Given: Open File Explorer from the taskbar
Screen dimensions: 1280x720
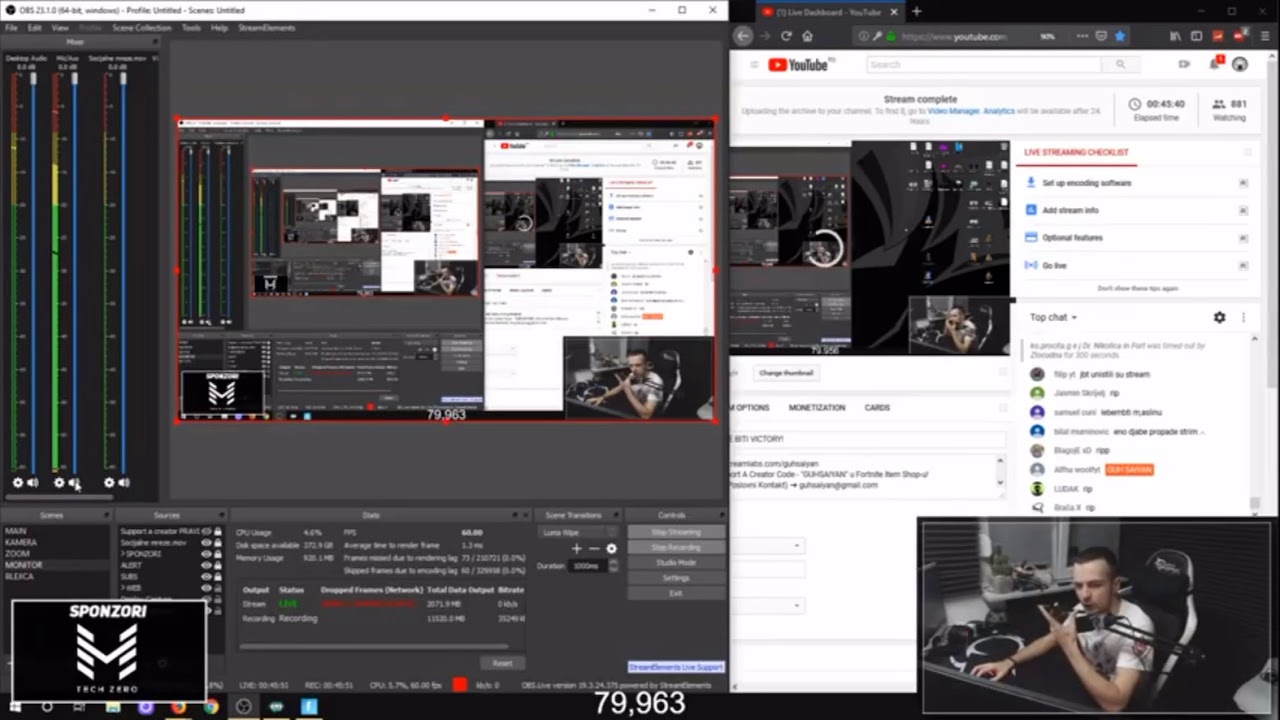Looking at the screenshot, I should (113, 707).
